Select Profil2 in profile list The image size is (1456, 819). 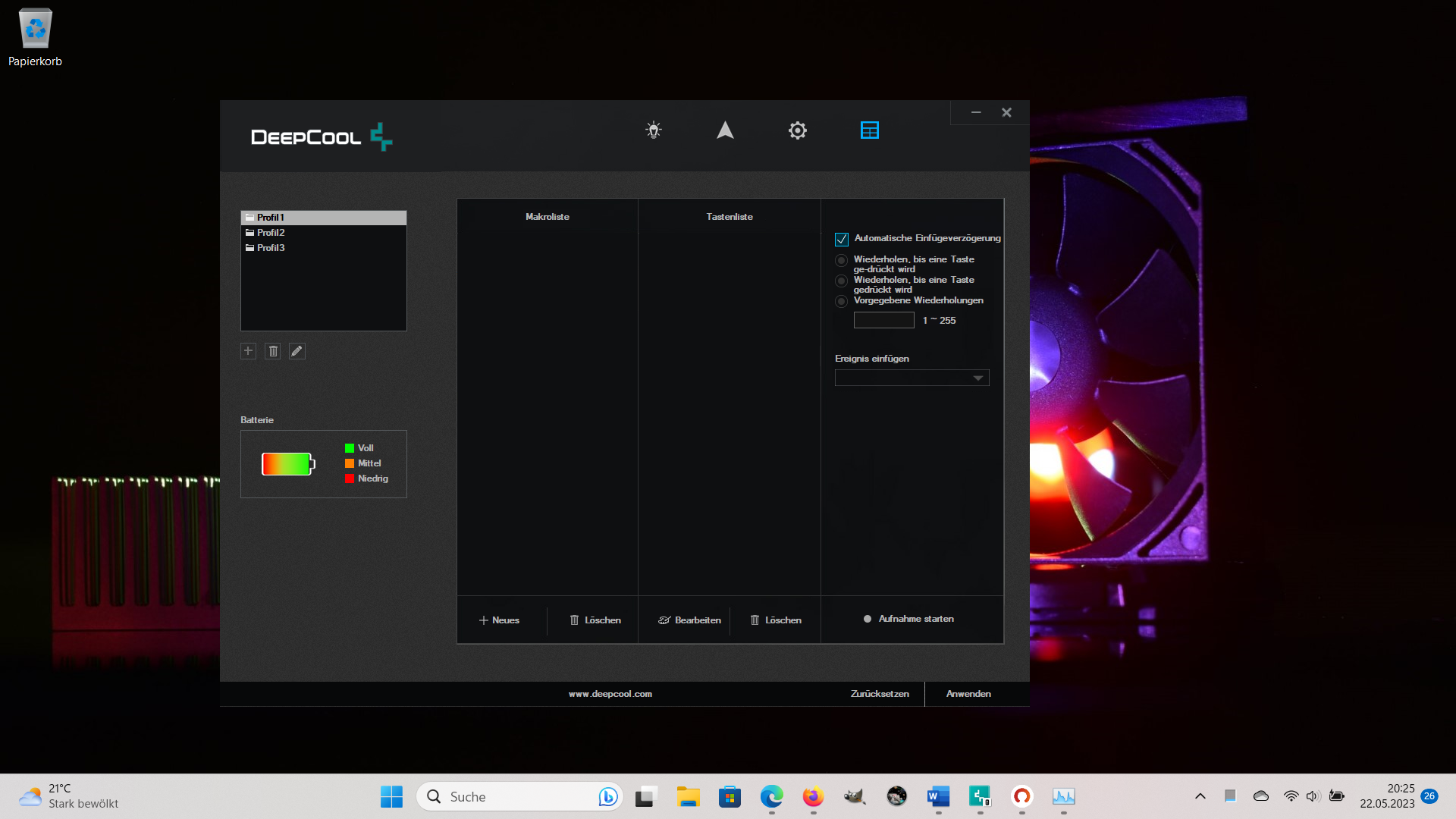271,233
